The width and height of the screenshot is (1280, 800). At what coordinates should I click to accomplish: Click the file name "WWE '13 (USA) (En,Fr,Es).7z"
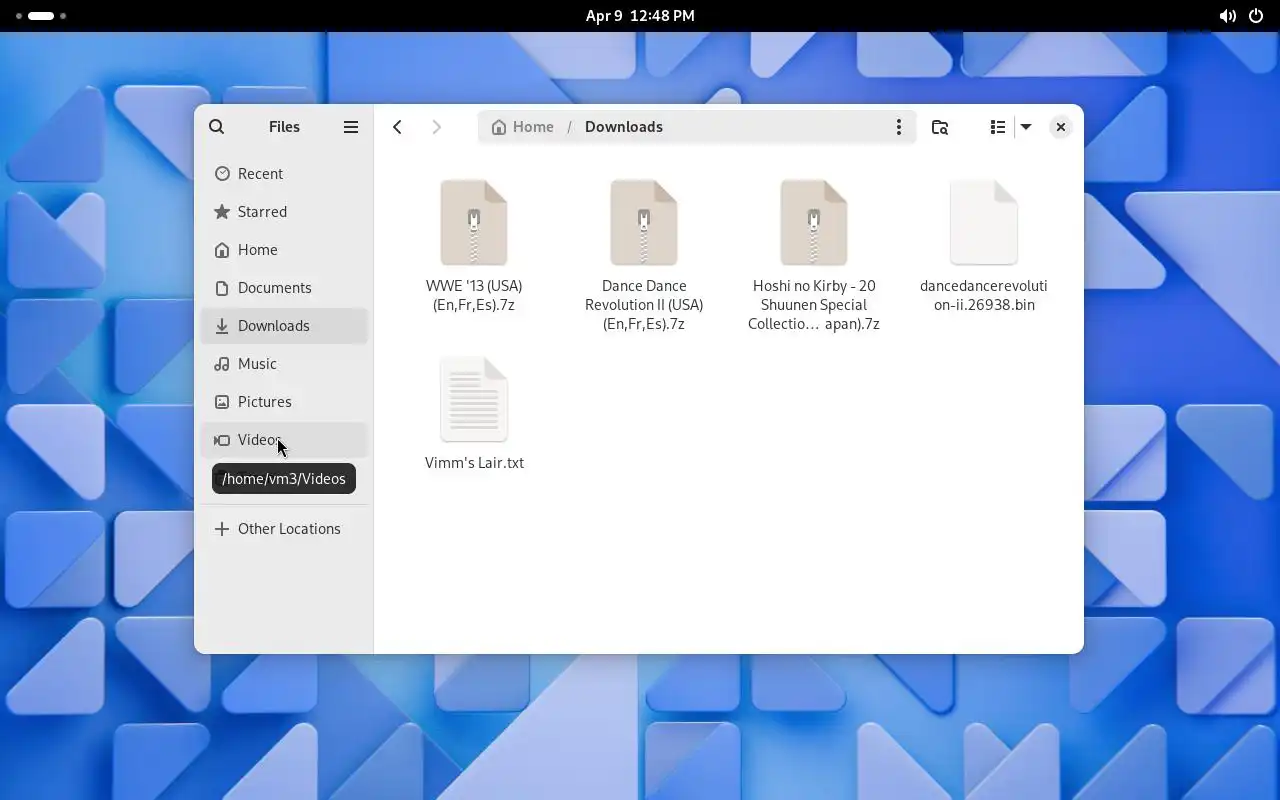474,295
